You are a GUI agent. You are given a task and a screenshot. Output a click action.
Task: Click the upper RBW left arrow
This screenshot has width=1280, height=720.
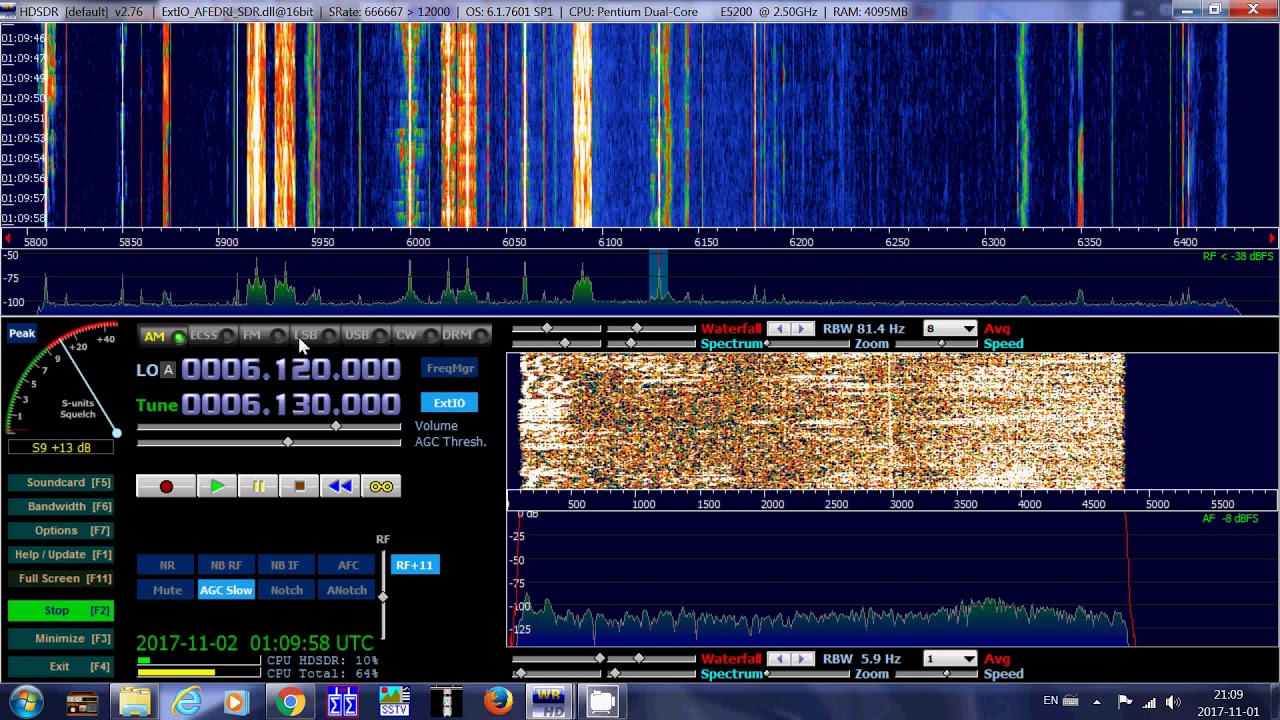point(779,329)
